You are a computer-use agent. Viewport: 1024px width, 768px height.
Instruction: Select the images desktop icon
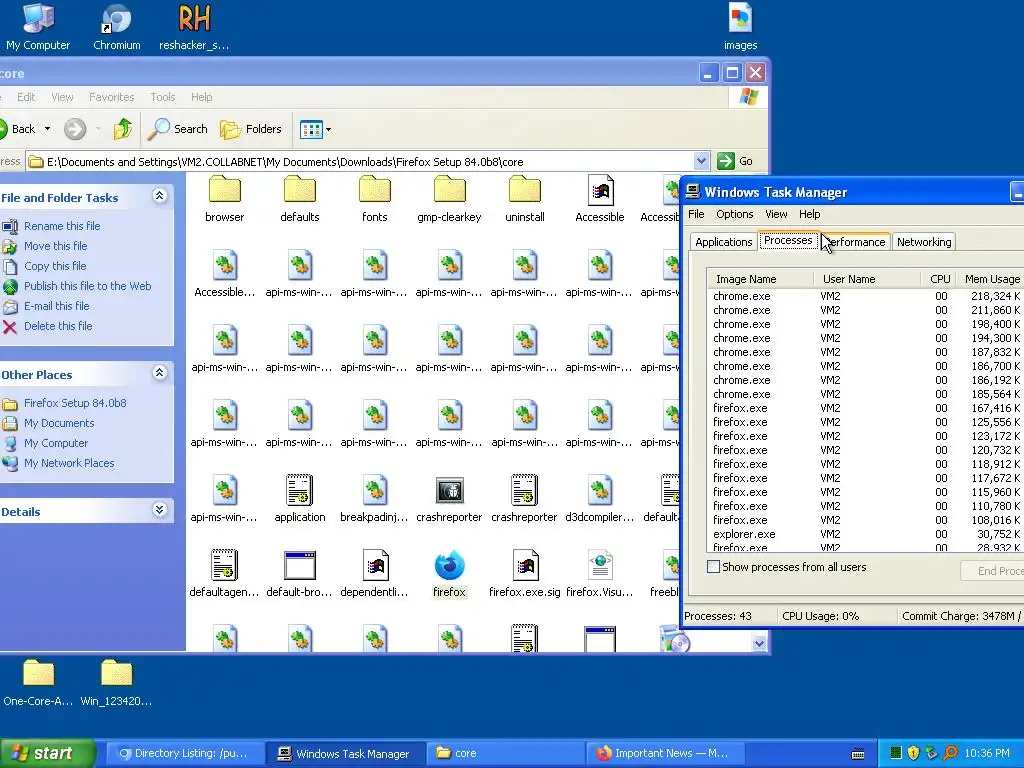tap(740, 26)
